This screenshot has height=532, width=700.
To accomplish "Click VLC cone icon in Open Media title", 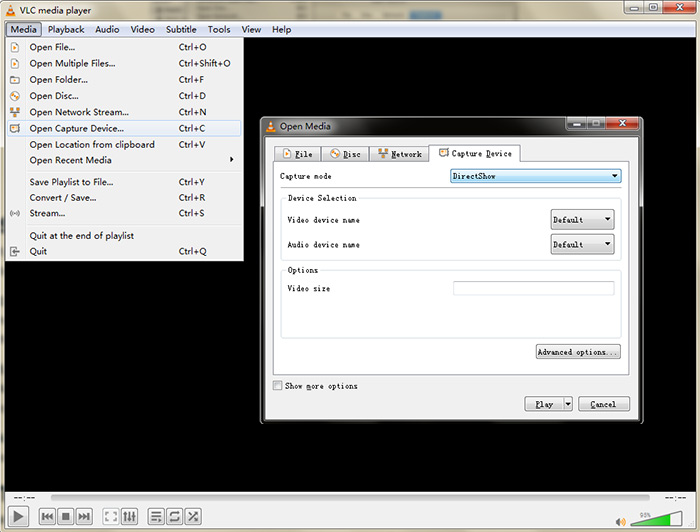I will point(271,126).
